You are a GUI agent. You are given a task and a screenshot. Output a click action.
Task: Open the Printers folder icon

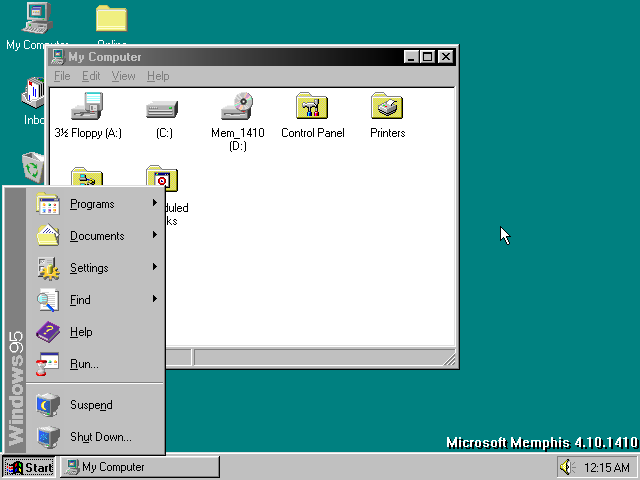(x=387, y=106)
